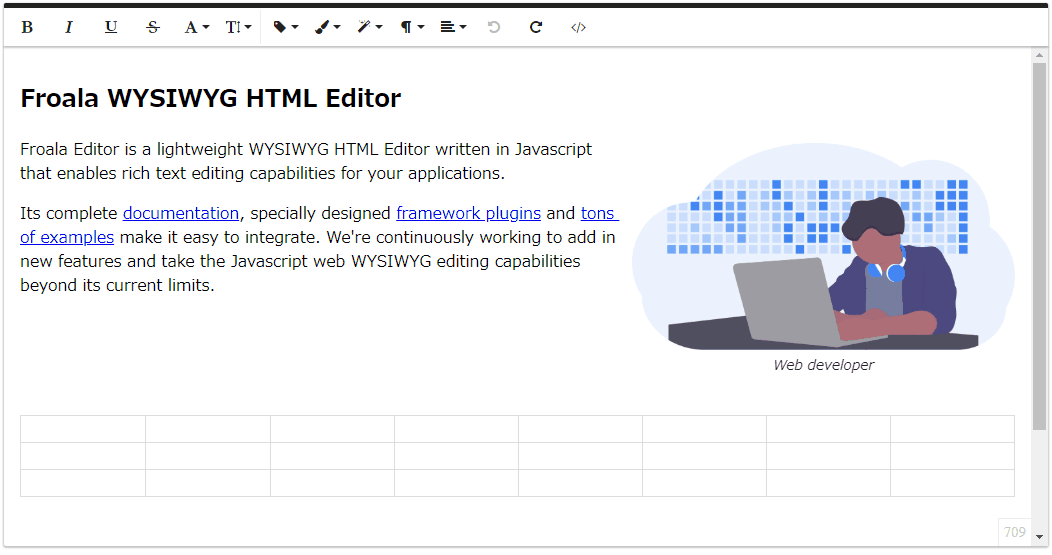Place cursor in the Froala WYSIWYG HTML Editor heading
This screenshot has height=555, width=1052.
click(x=210, y=98)
